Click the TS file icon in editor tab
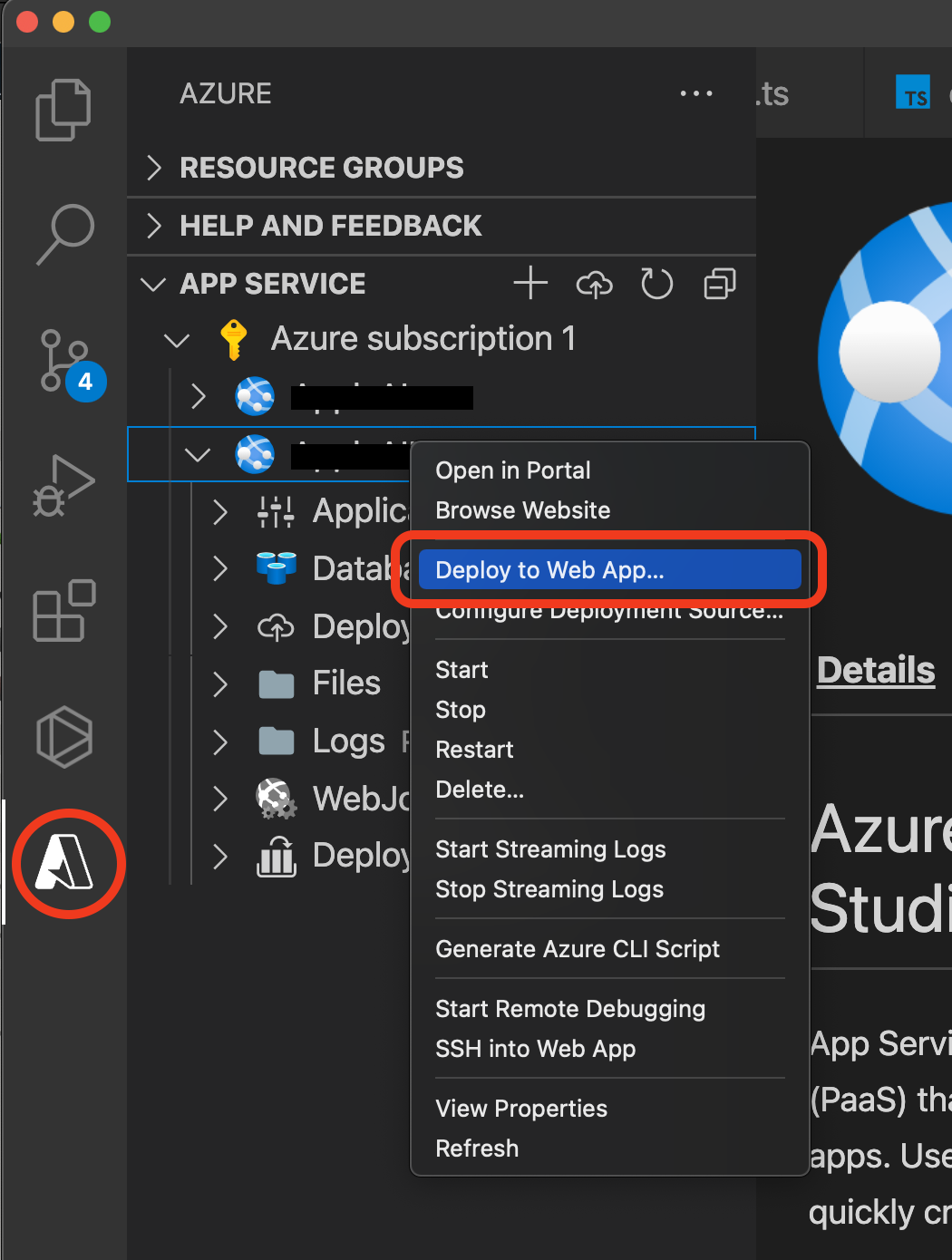This screenshot has height=1260, width=952. click(913, 92)
